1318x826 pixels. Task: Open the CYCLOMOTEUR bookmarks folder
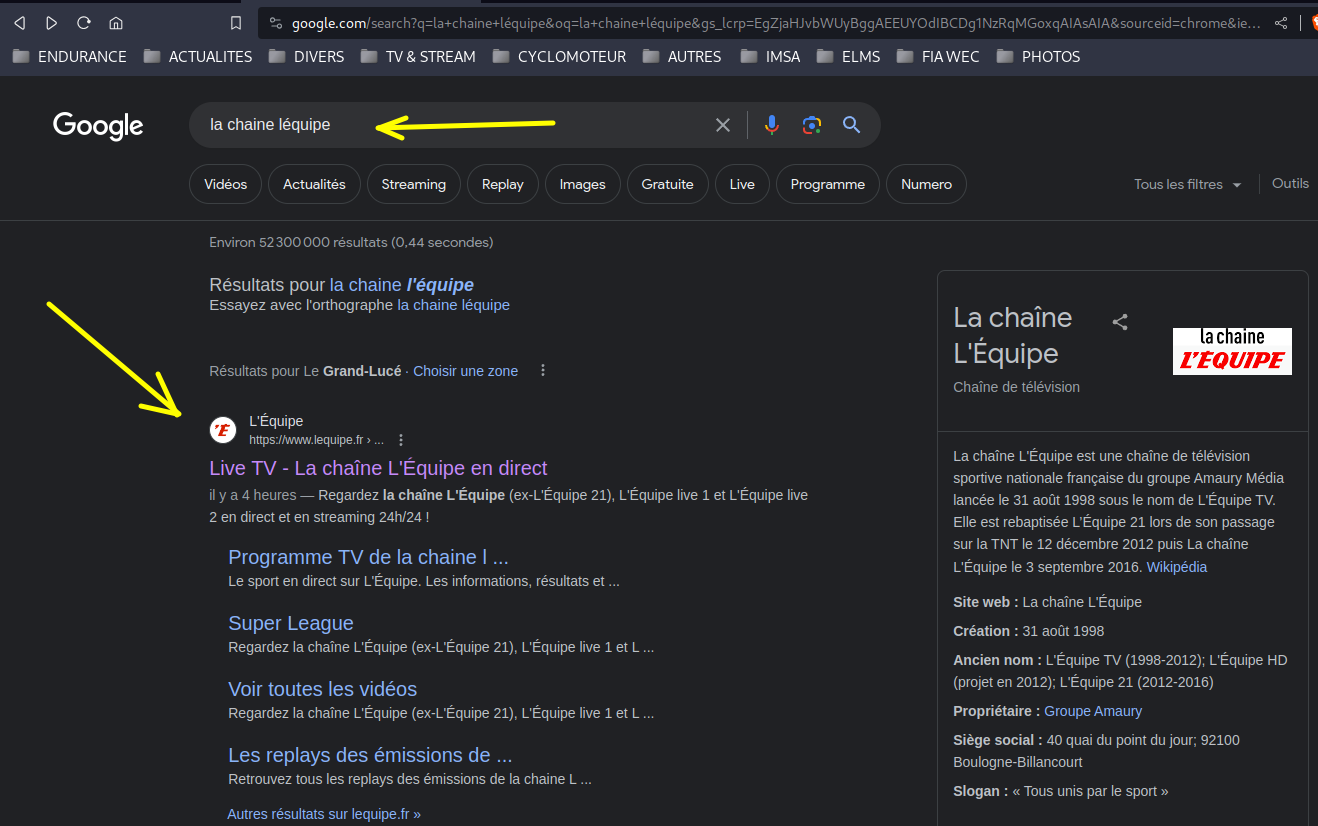point(559,57)
